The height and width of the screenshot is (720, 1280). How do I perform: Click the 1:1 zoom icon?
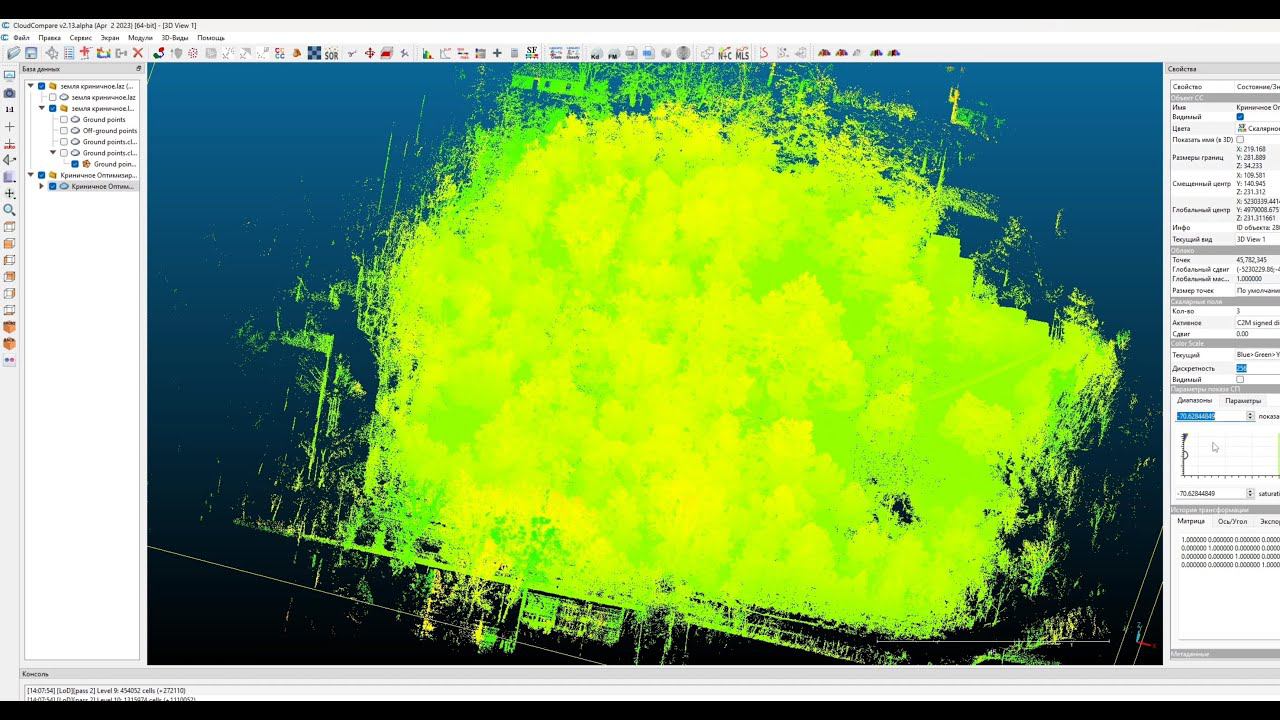click(x=9, y=109)
